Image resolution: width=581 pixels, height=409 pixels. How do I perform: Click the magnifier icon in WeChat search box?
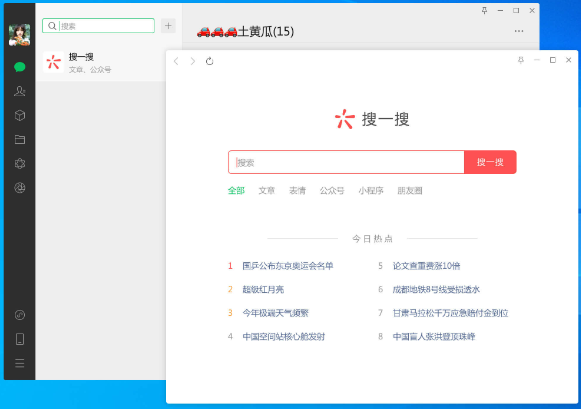[x=52, y=26]
